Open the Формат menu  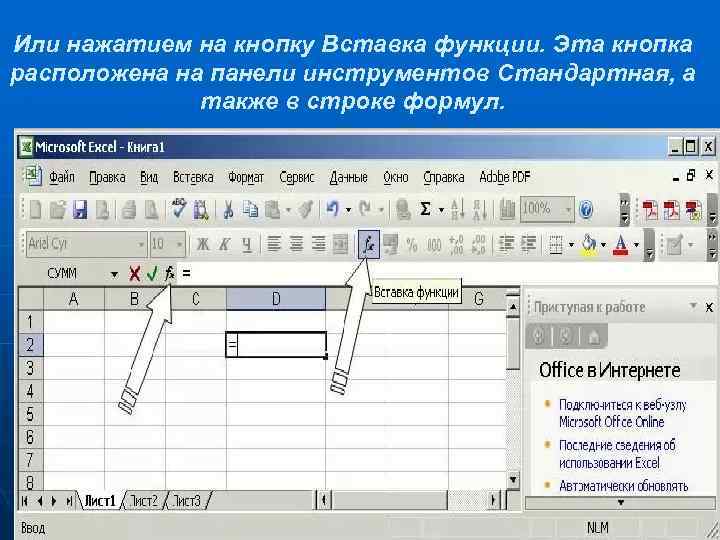point(246,177)
